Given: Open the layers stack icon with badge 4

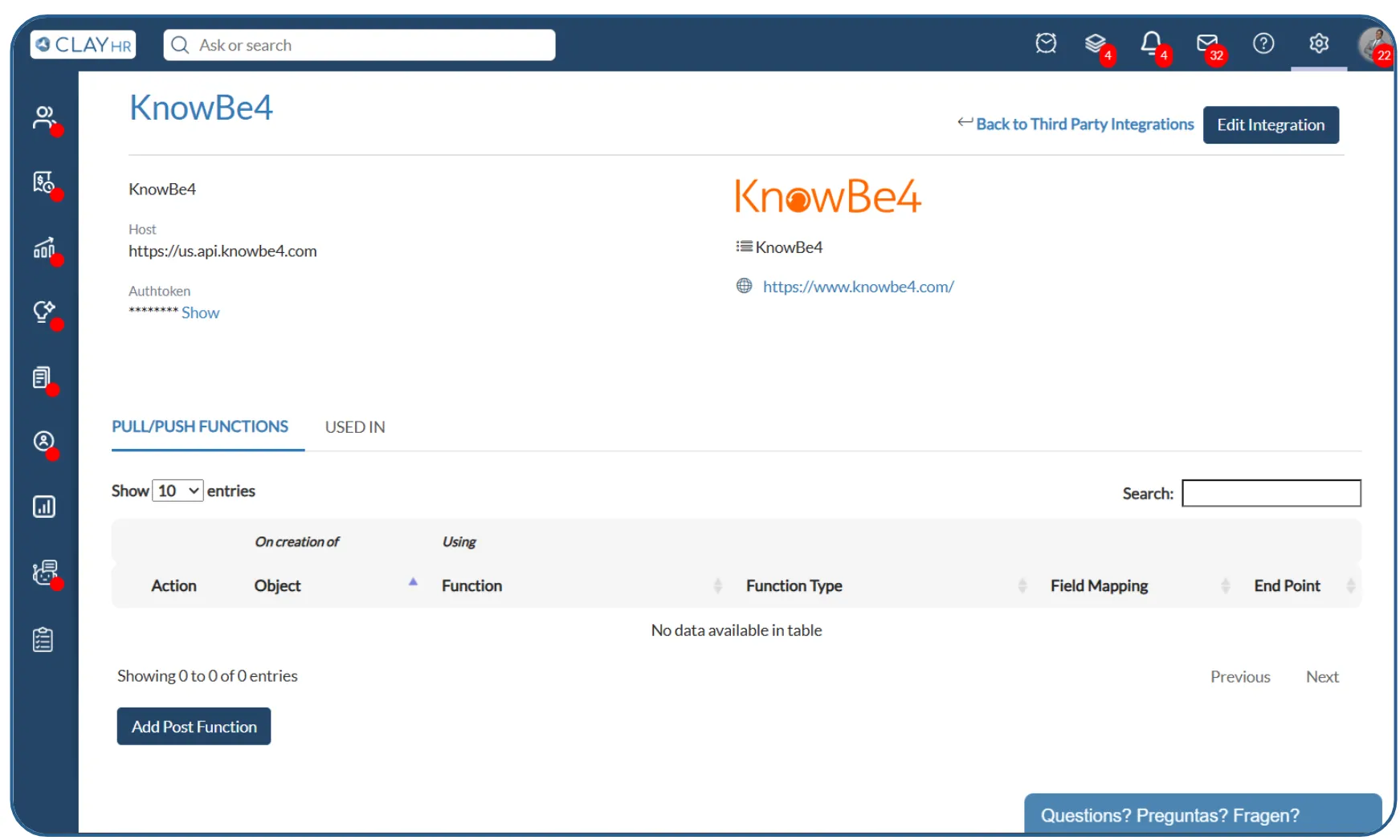Looking at the screenshot, I should tap(1096, 43).
